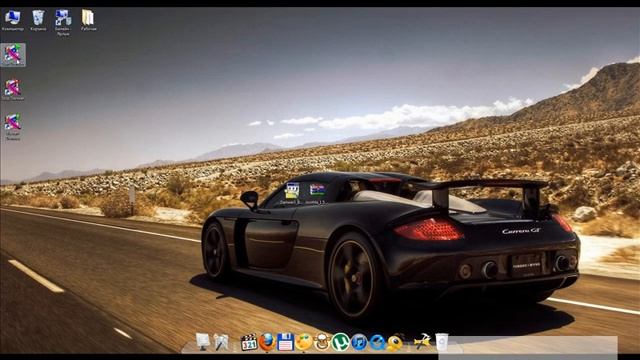Open the applications brush icon in dock
The width and height of the screenshot is (640, 360).
pos(221,342)
